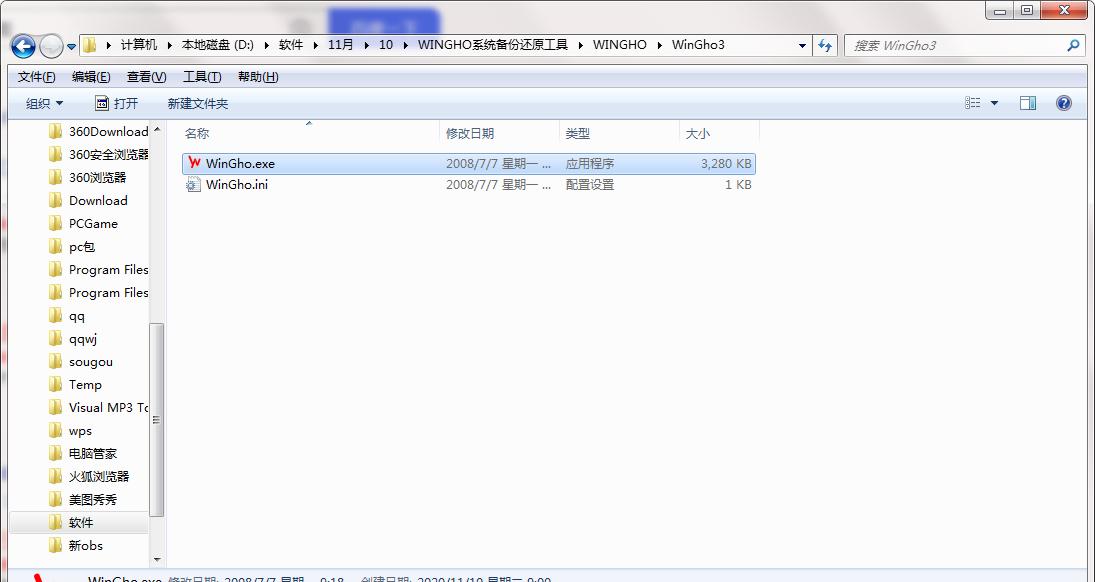Click the WinGho.ini settings file icon
Screen dimensions: 1095x582
(193, 184)
